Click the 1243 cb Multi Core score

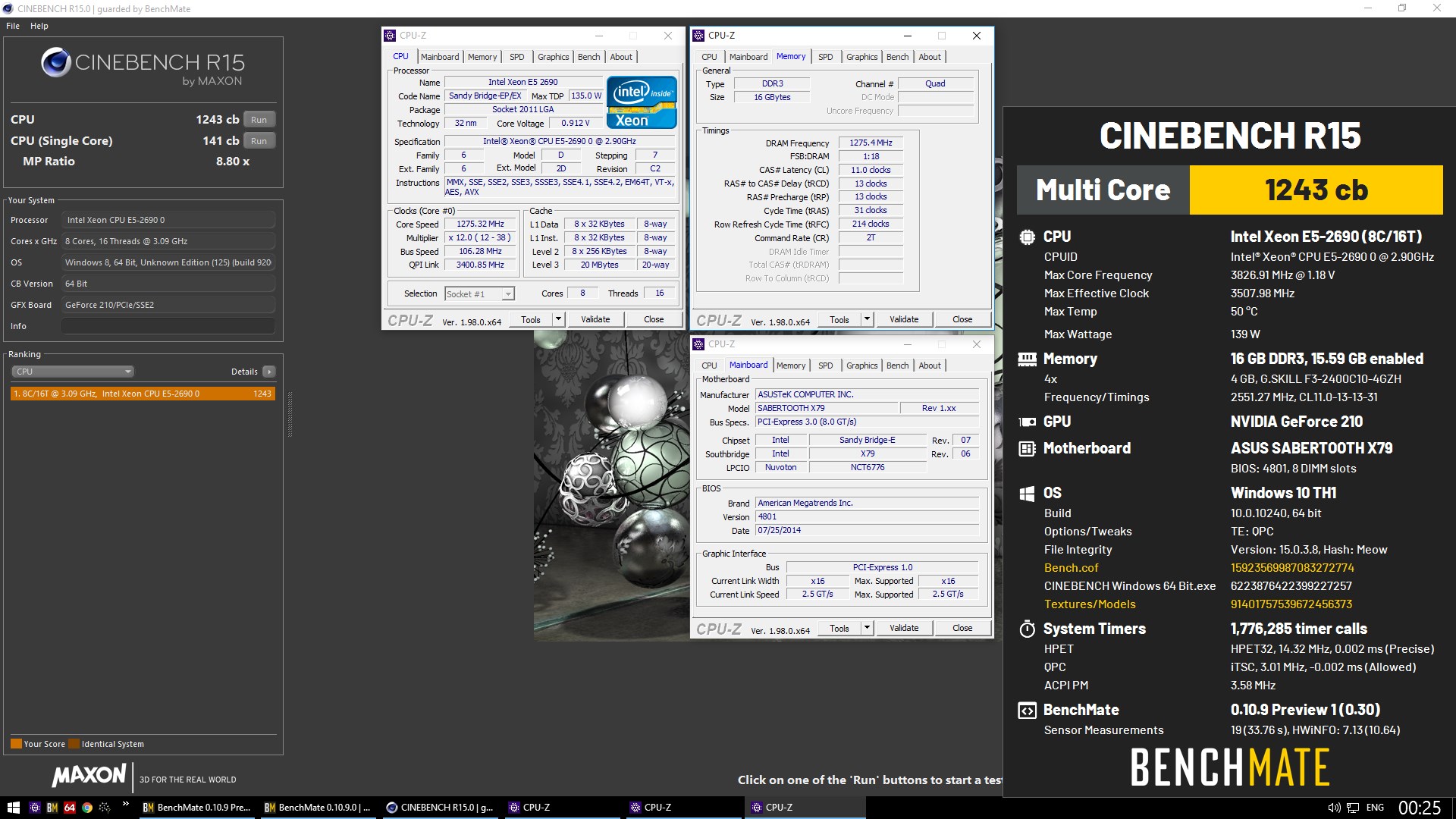tap(1316, 190)
